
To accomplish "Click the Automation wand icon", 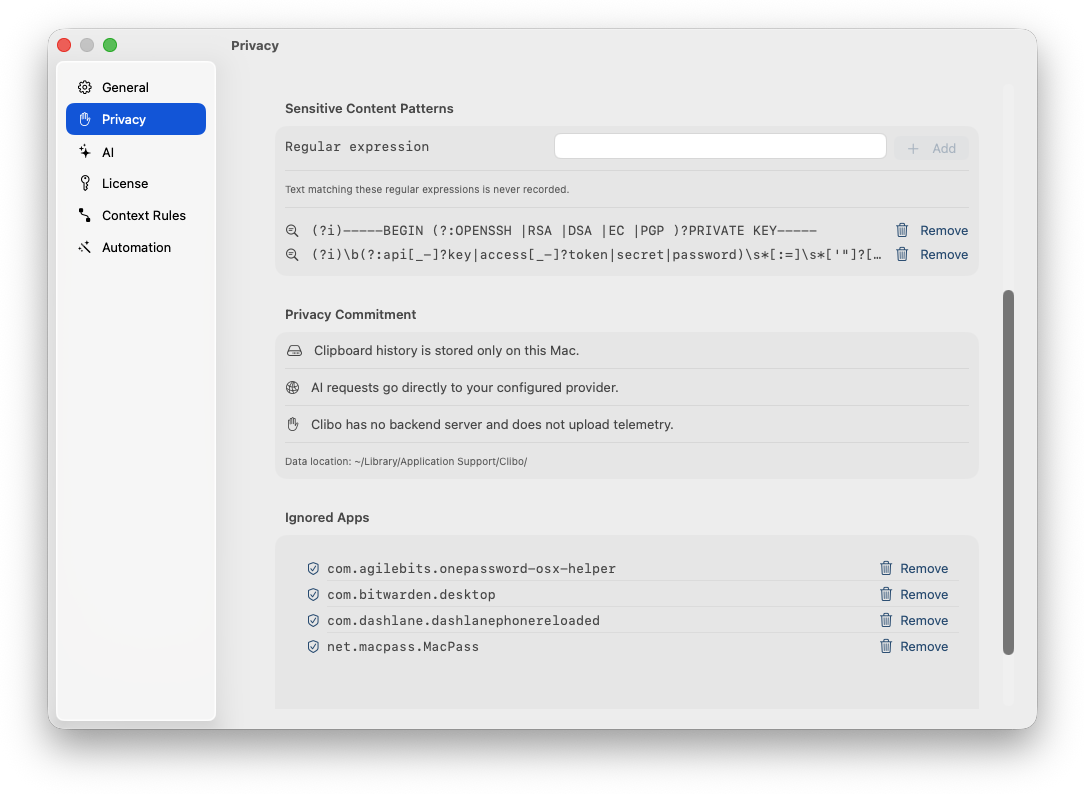I will (x=85, y=247).
